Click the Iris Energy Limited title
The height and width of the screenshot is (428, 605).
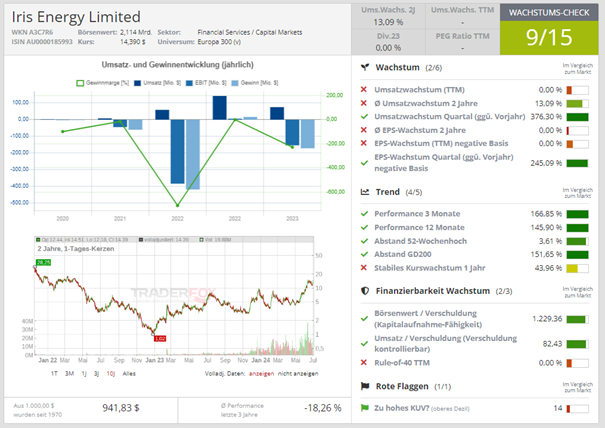tap(76, 17)
